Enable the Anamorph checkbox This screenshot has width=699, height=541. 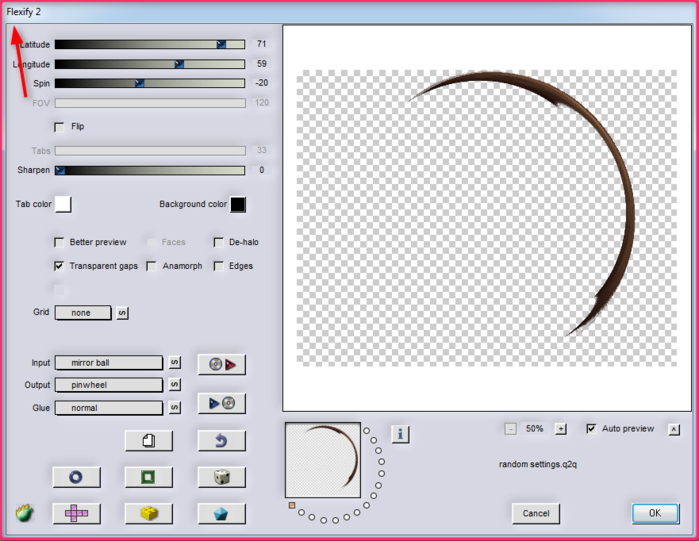pos(152,266)
